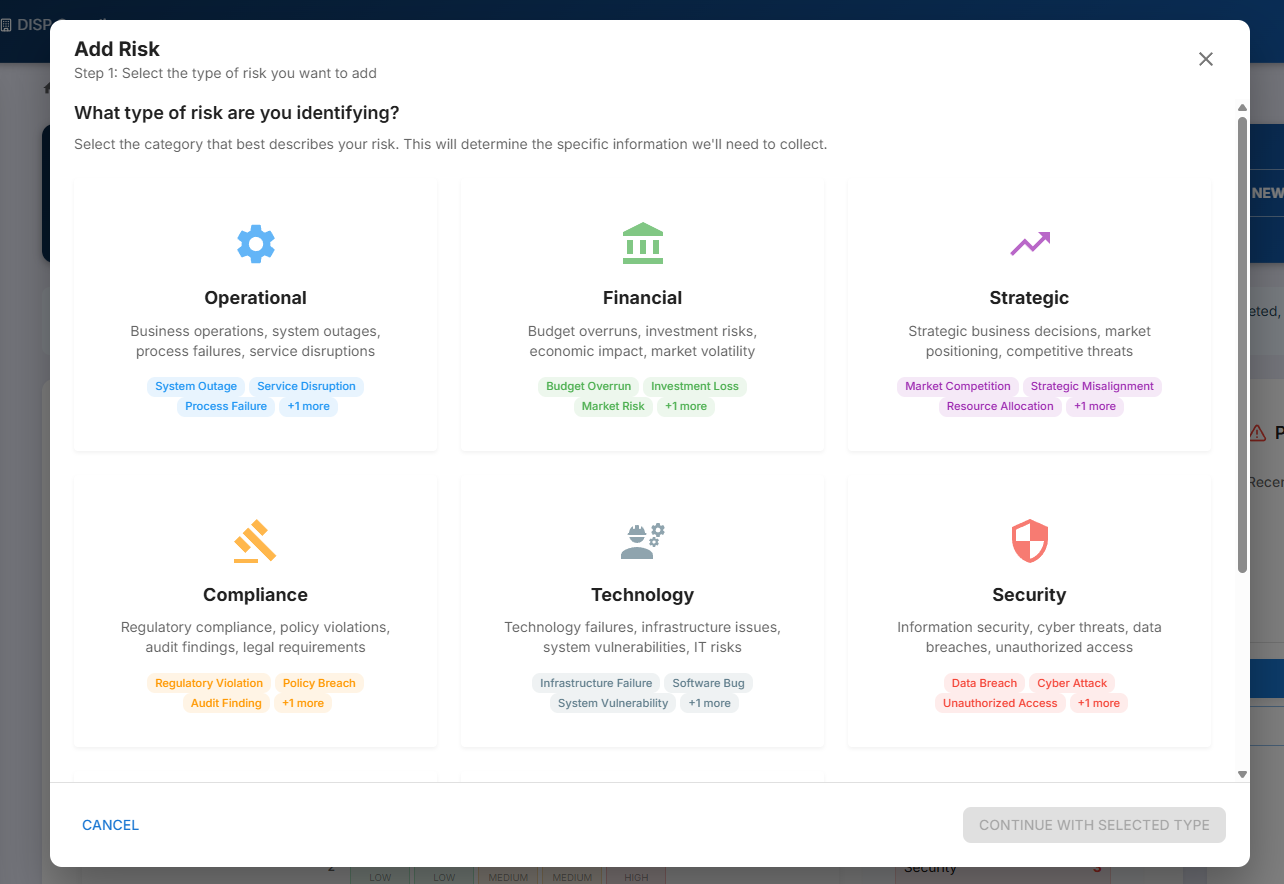Screen dimensions: 1284x884
Task: Click the Technology engineer icon
Action: coord(642,541)
